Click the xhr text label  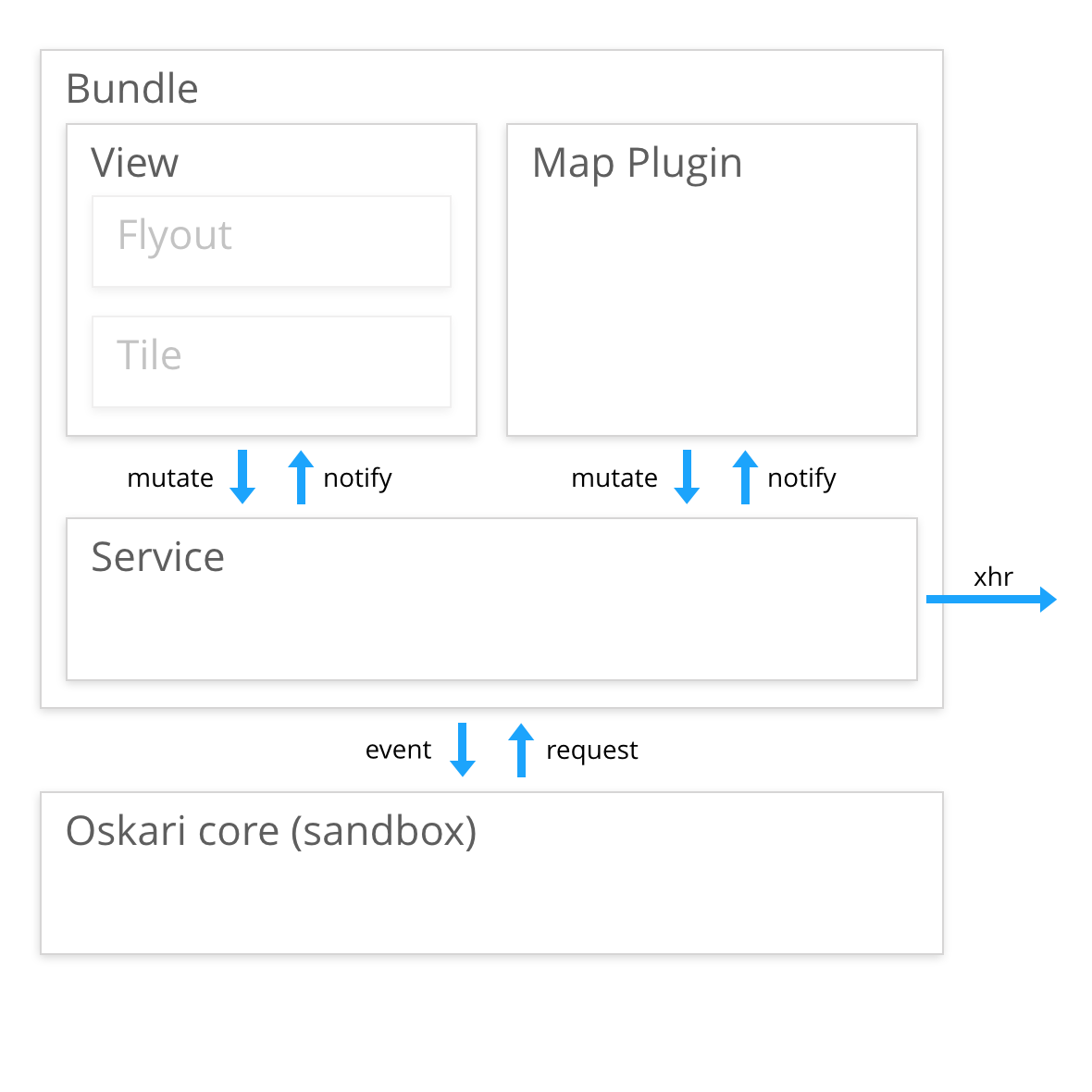[993, 577]
